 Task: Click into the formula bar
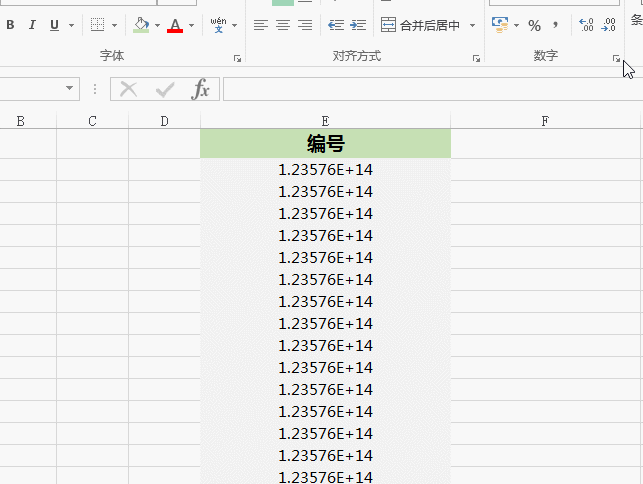[x=433, y=89]
